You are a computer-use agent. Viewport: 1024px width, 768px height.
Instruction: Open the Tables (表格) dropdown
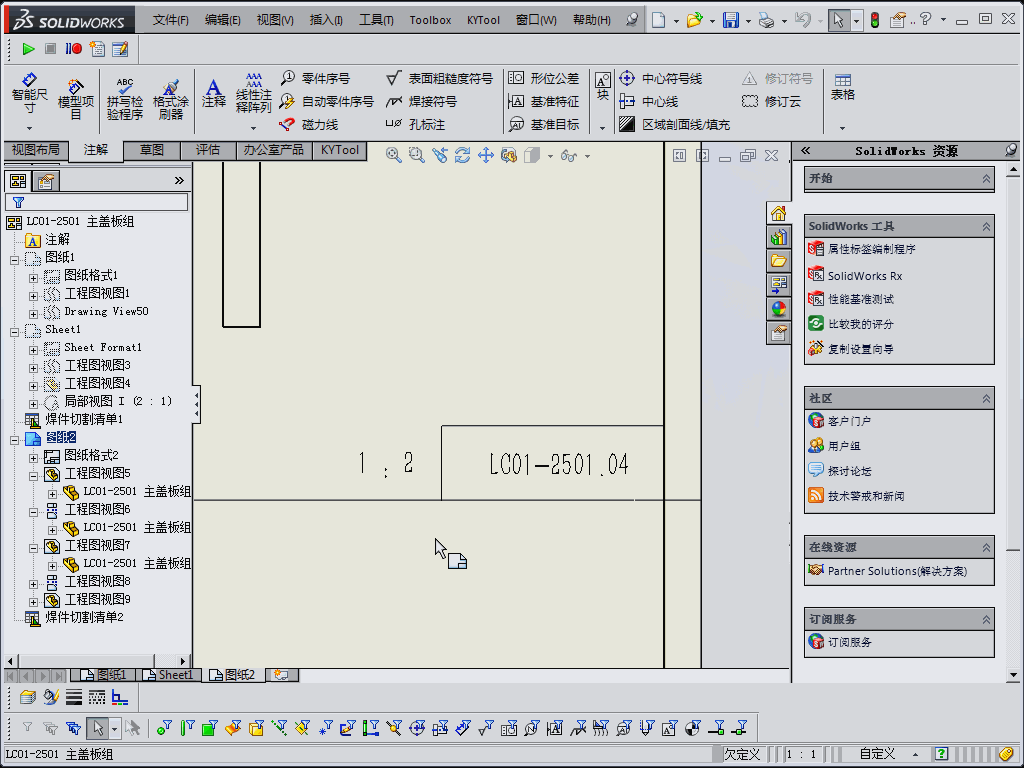click(x=842, y=128)
